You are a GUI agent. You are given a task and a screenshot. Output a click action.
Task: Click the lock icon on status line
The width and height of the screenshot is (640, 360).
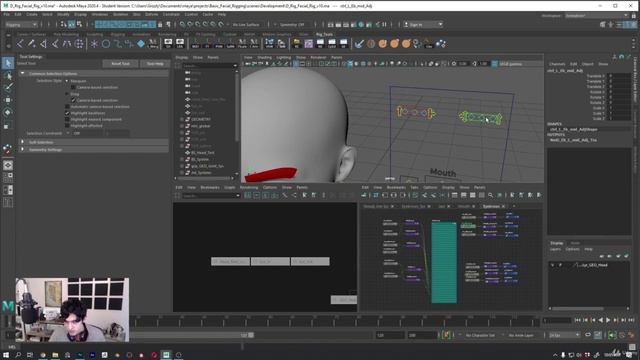click(x=160, y=24)
